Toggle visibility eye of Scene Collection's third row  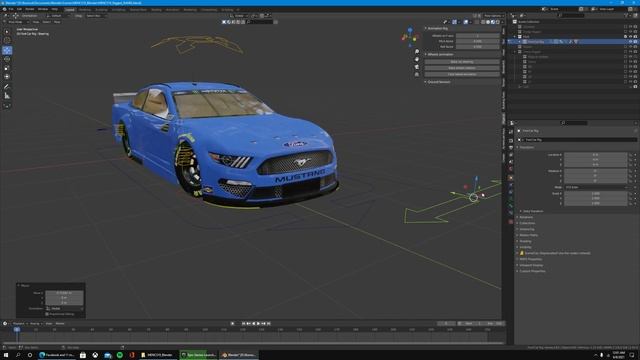click(631, 37)
